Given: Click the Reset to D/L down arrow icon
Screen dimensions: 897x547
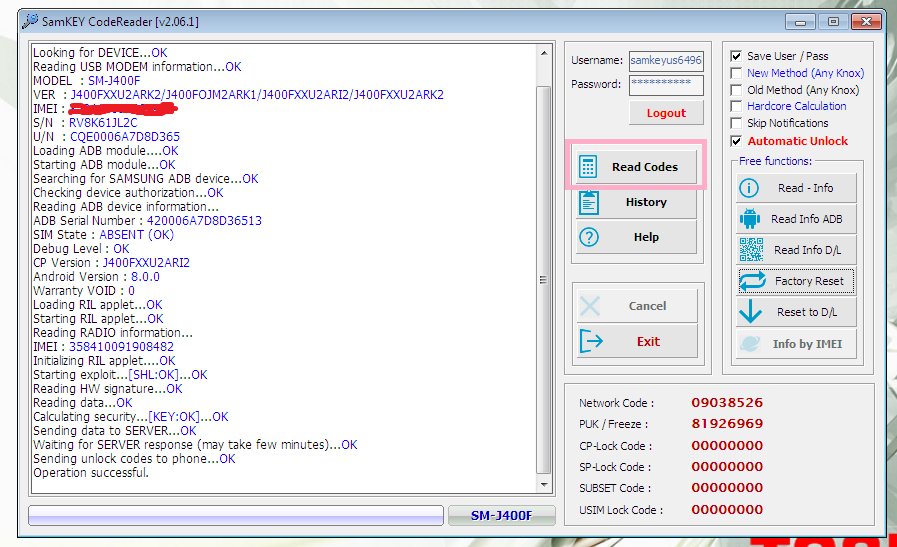Looking at the screenshot, I should [750, 312].
